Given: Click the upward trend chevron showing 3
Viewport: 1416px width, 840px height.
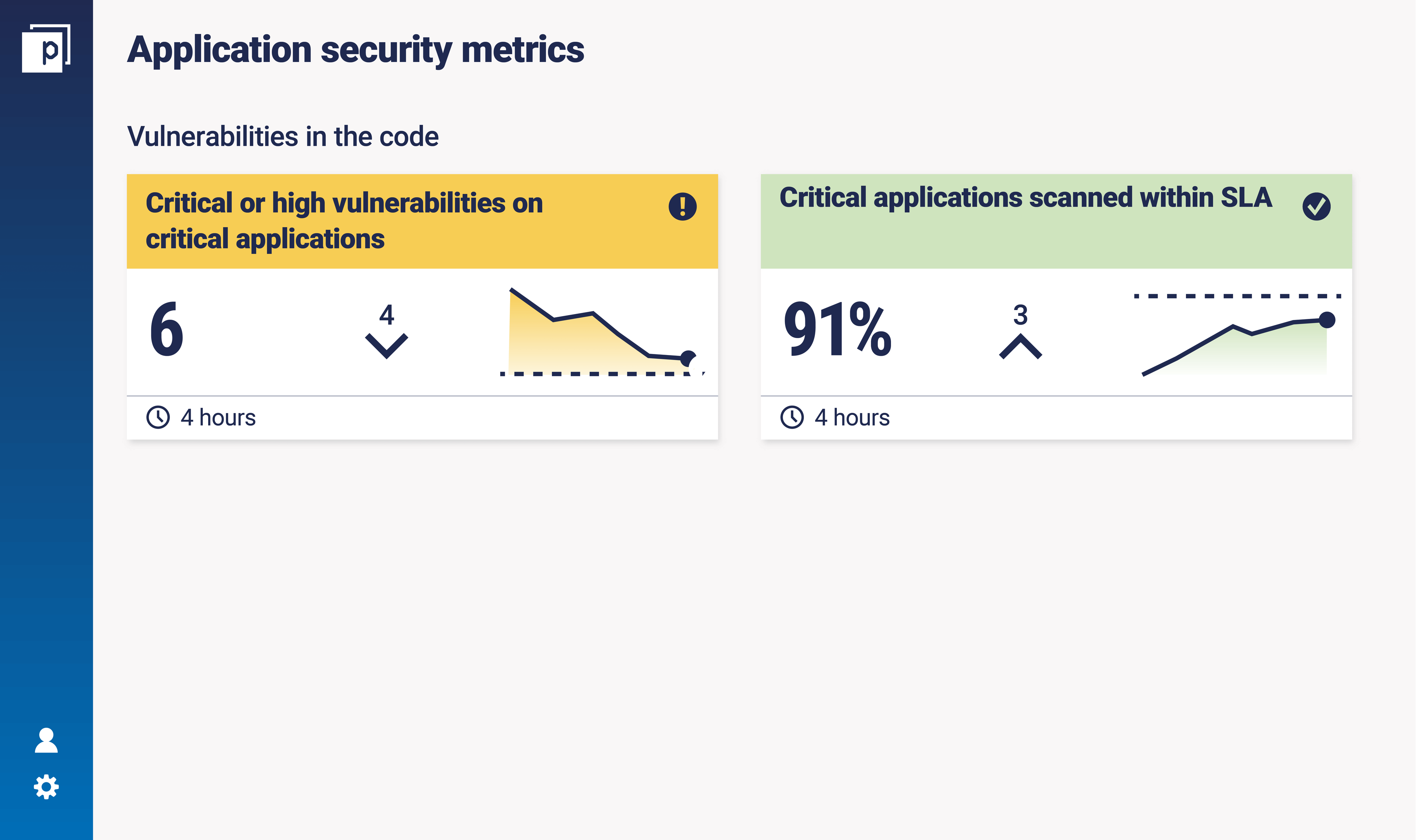Looking at the screenshot, I should pos(1020,346).
